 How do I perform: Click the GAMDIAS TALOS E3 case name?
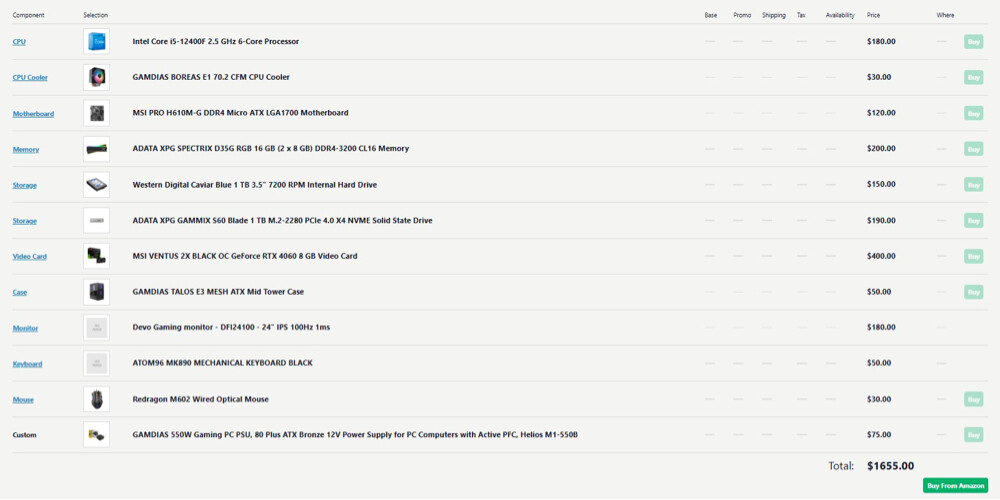coord(218,291)
